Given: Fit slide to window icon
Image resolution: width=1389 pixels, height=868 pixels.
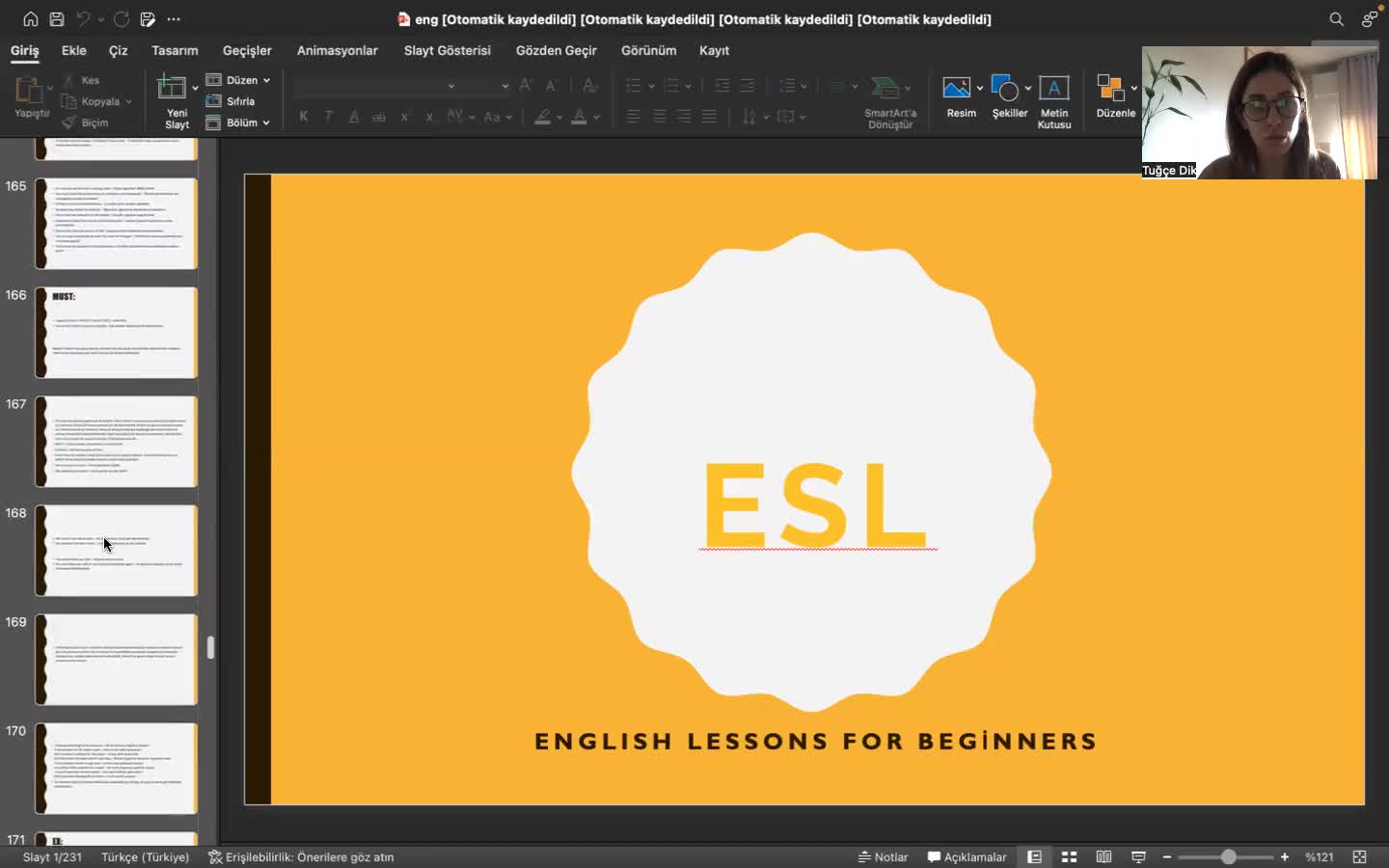Looking at the screenshot, I should click(1360, 856).
